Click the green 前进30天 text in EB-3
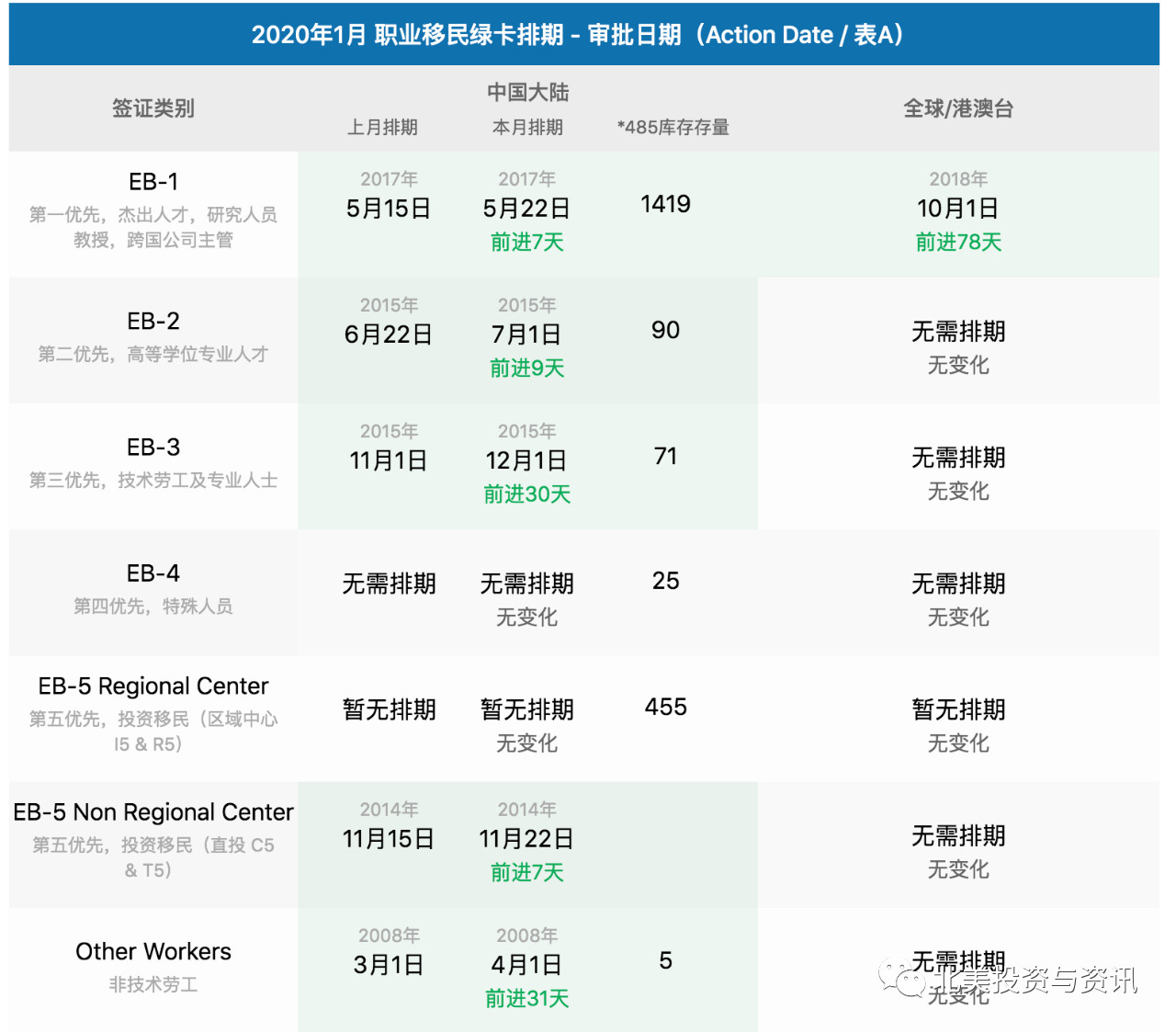Image resolution: width=1176 pixels, height=1032 pixels. tap(527, 494)
